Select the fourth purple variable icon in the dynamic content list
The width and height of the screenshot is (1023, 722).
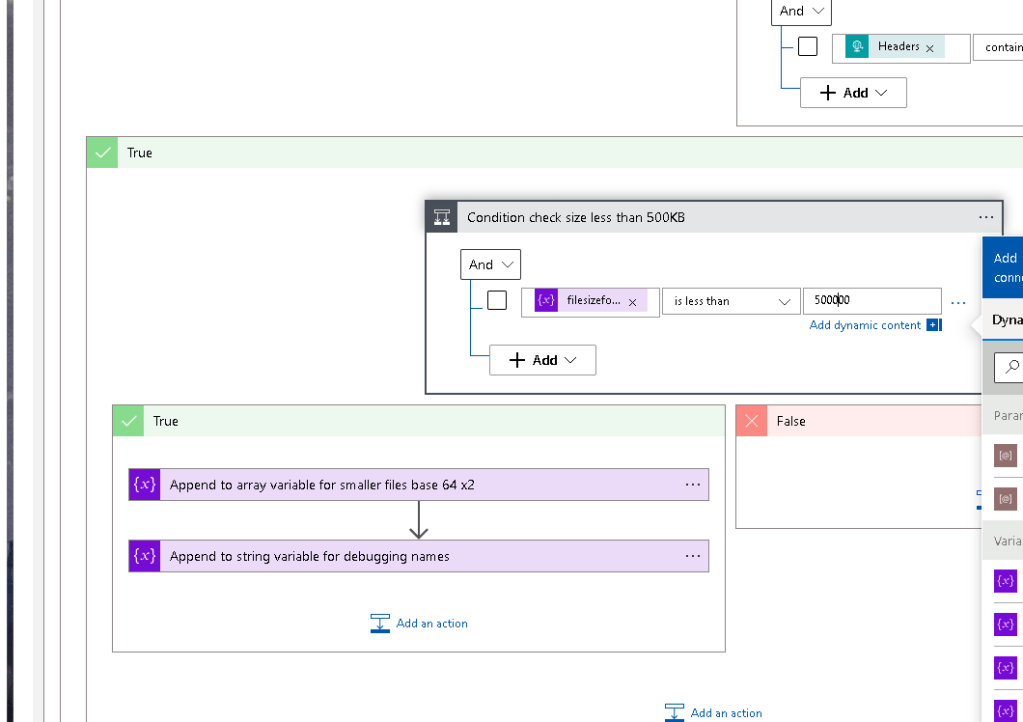[1005, 710]
